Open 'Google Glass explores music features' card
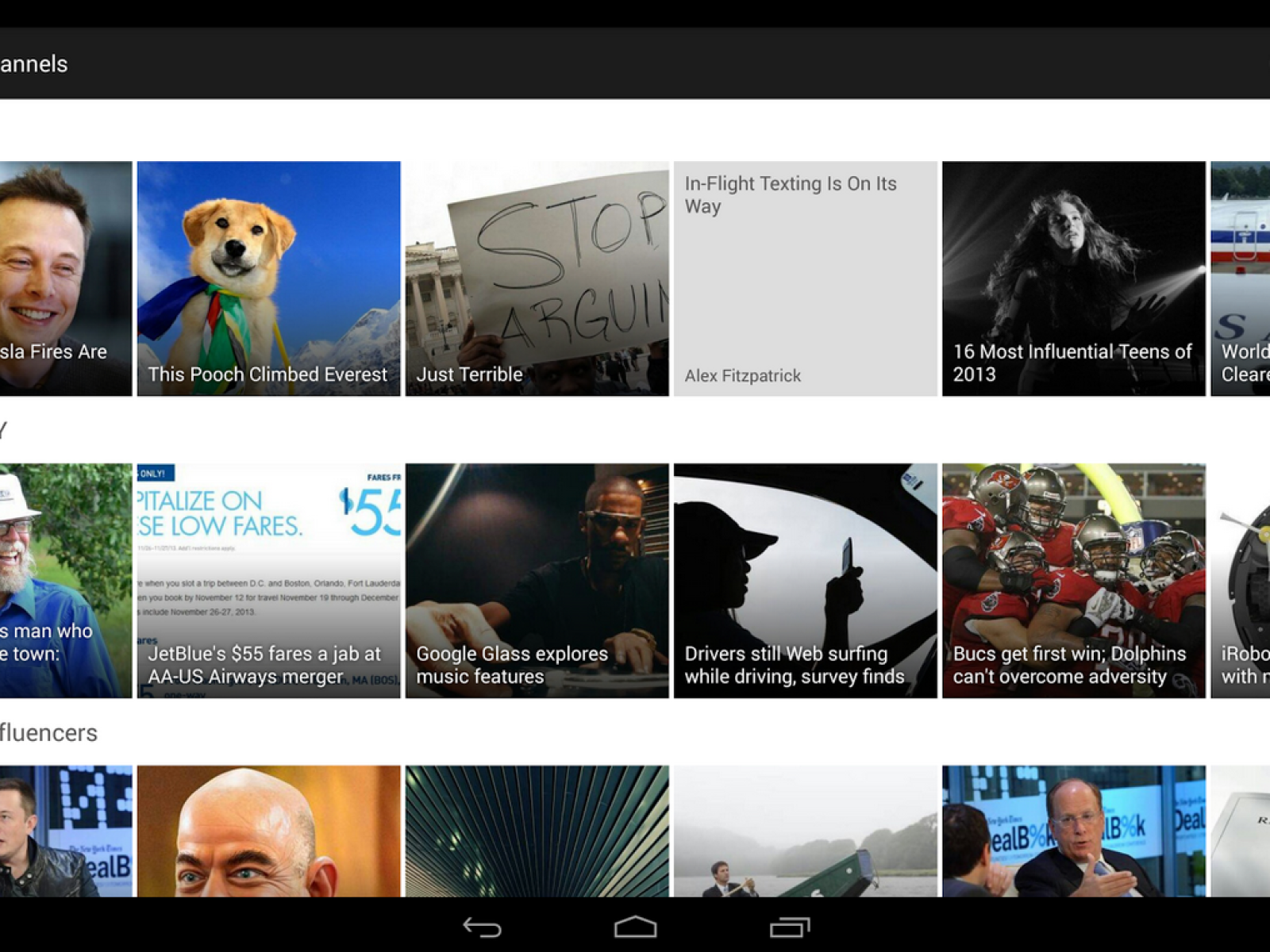Viewport: 1270px width, 952px height. point(537,581)
